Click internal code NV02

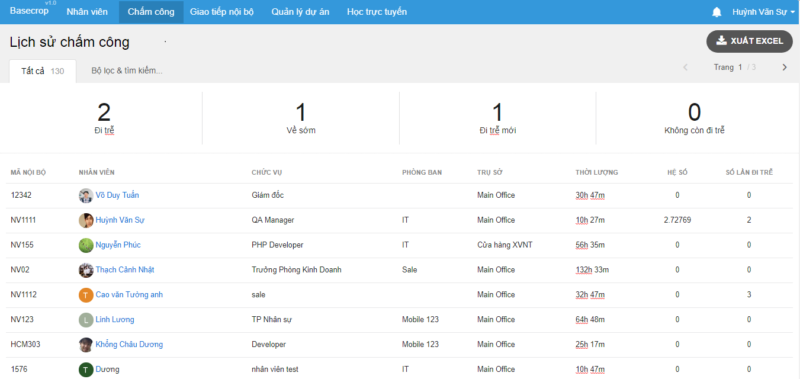(20, 270)
